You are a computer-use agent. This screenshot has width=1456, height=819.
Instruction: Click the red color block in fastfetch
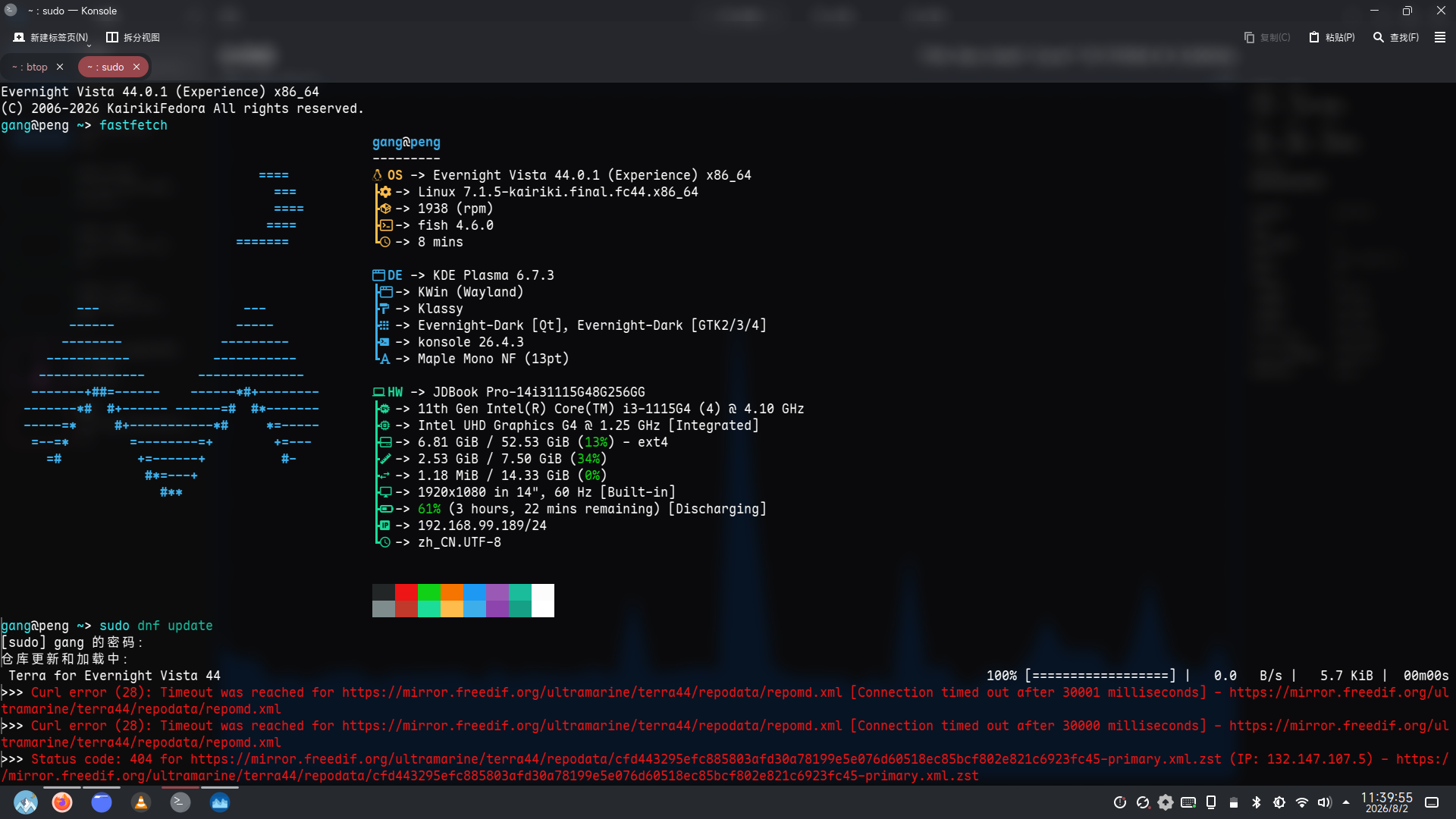click(406, 592)
